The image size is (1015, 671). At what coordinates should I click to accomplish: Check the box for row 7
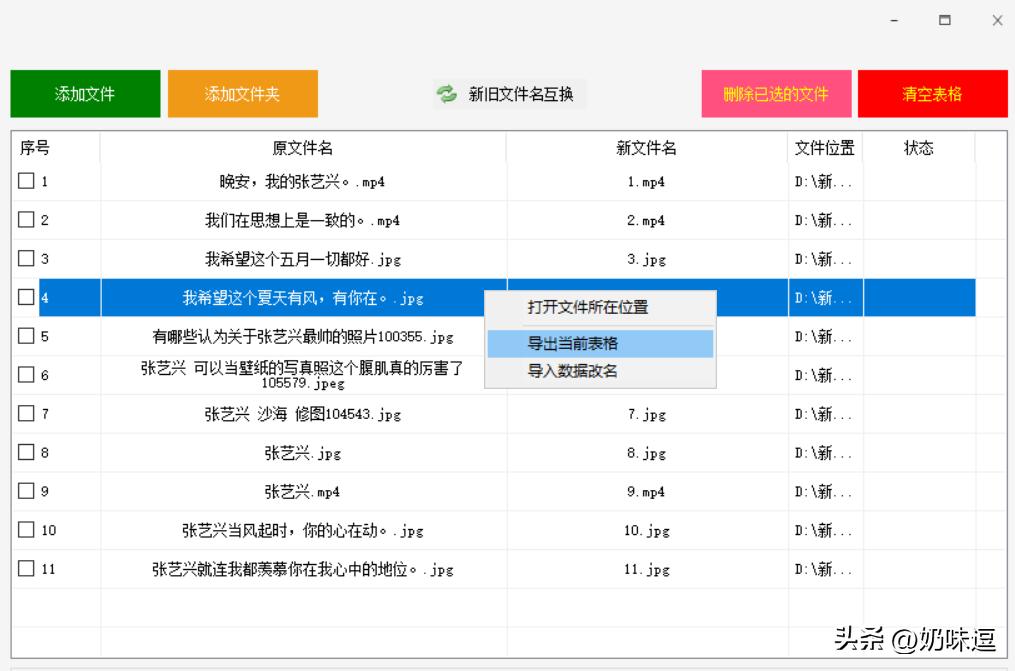click(27, 413)
